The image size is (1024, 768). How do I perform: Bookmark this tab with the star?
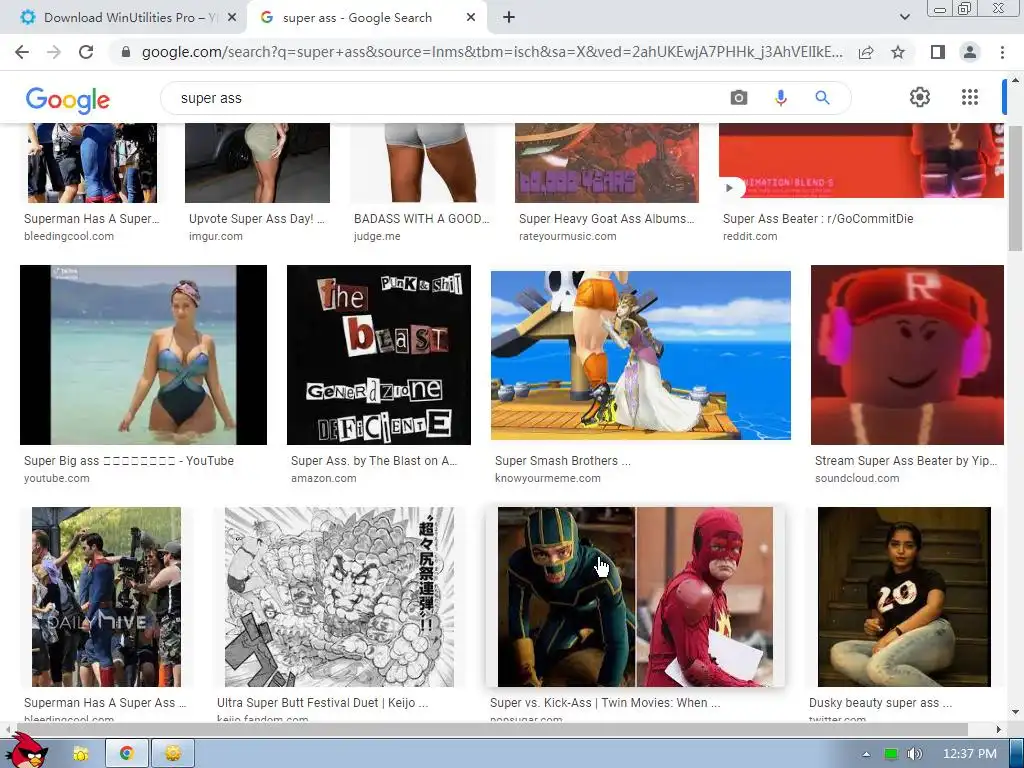tap(898, 52)
